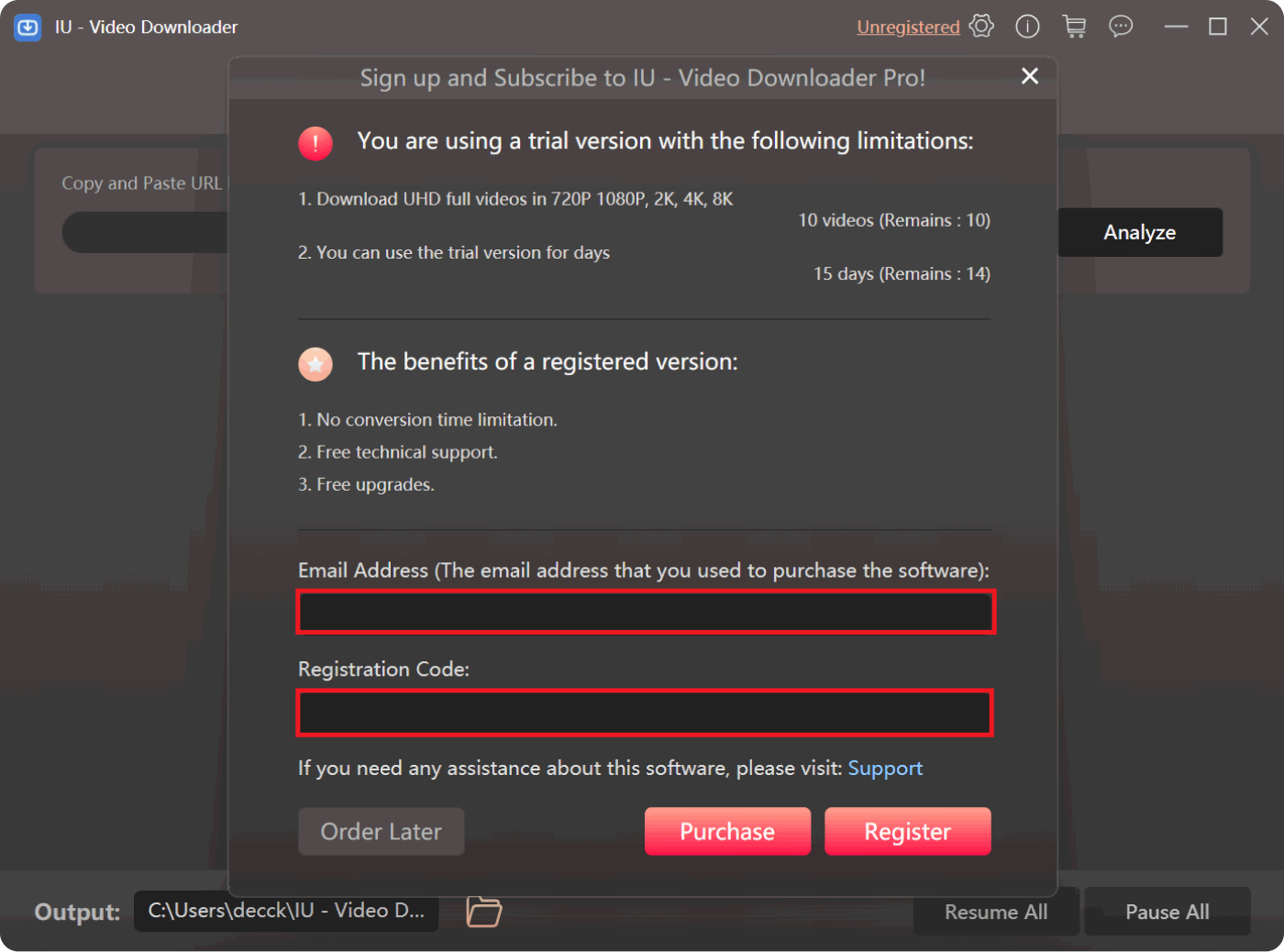Viewport: 1284px width, 952px height.
Task: Click the Register button
Action: tap(908, 831)
